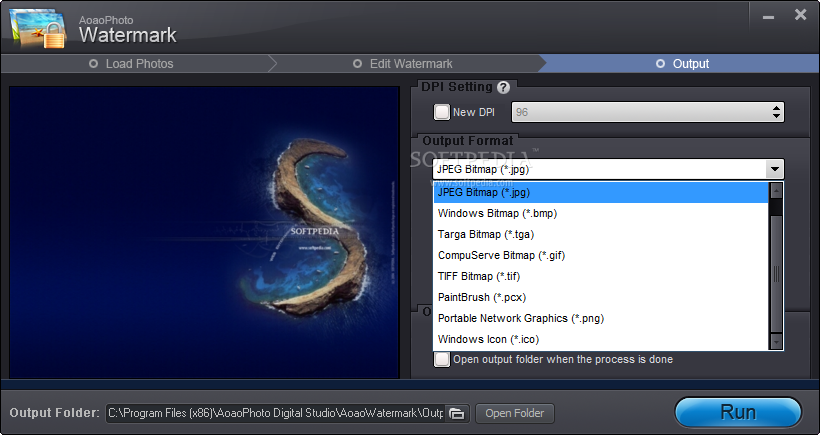This screenshot has width=820, height=435.
Task: Go to the Load Photos step
Action: (x=132, y=64)
